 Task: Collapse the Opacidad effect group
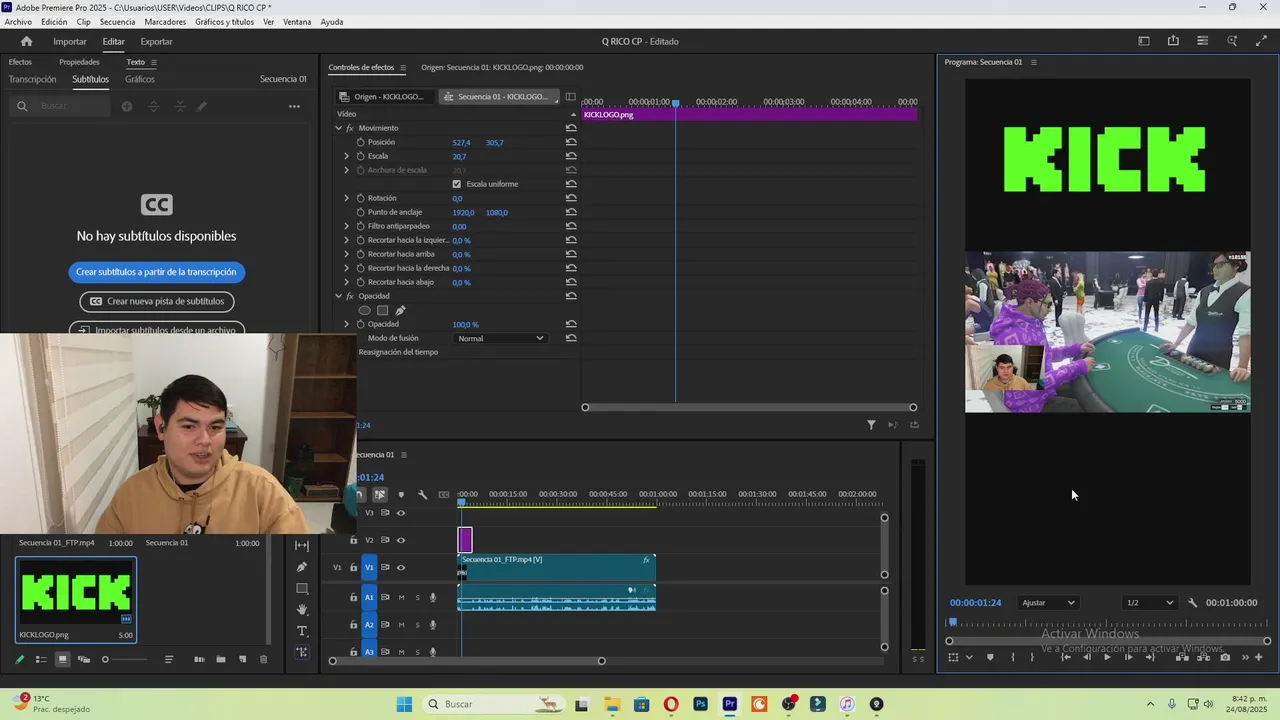point(338,296)
